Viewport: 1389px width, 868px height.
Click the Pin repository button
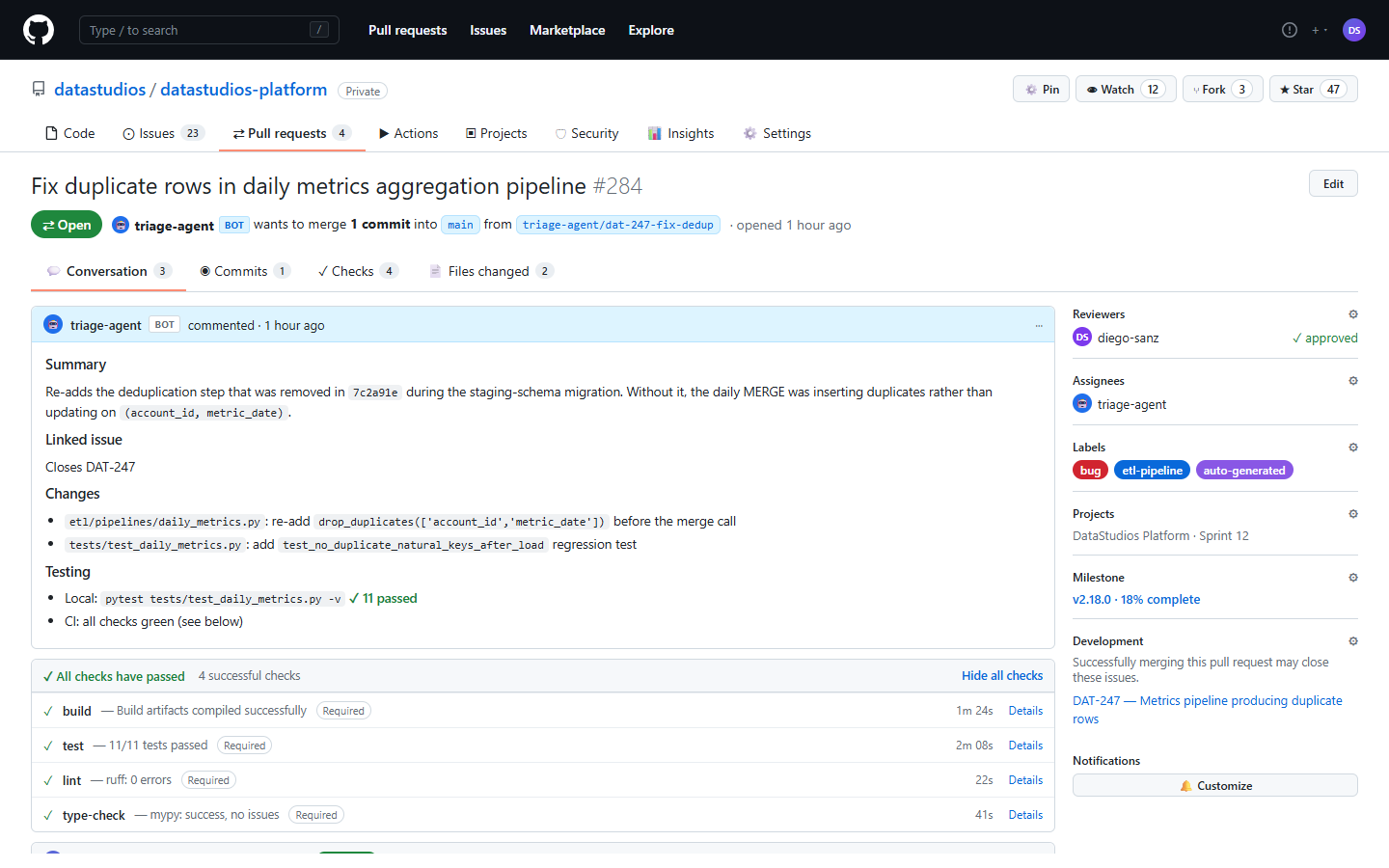click(1041, 89)
